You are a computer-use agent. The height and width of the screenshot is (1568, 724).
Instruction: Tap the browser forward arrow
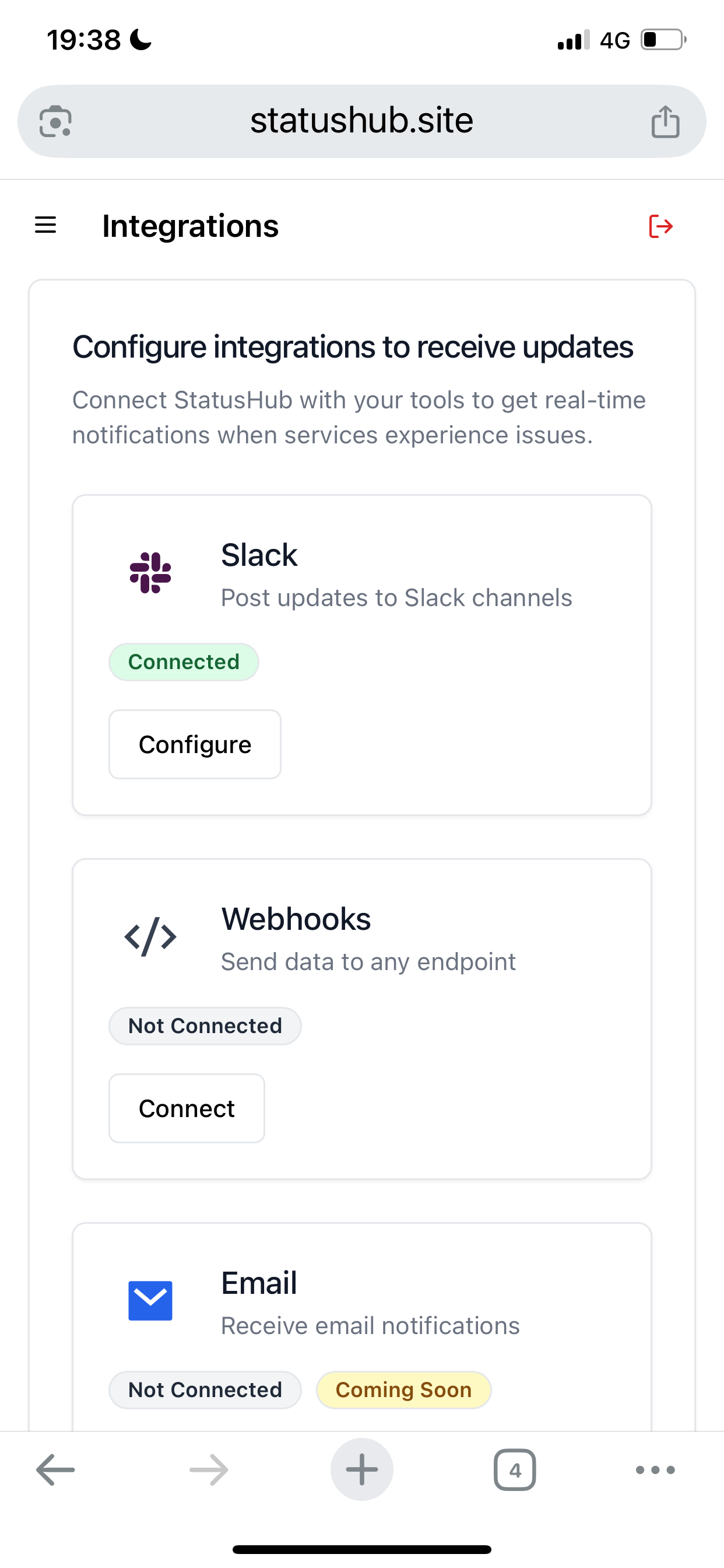(209, 1470)
